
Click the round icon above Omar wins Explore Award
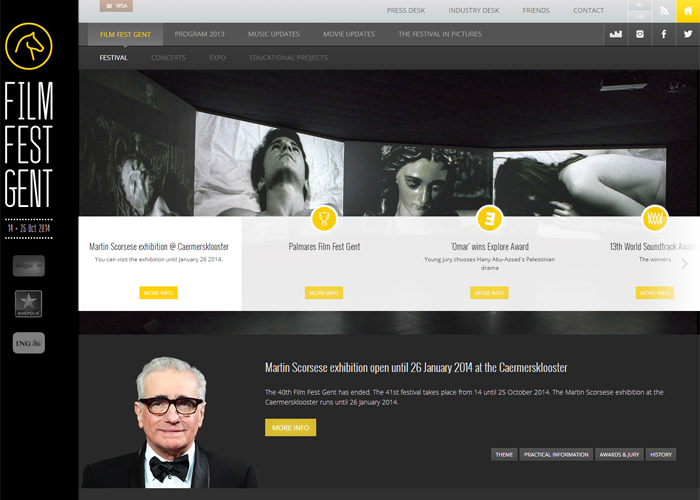489,219
